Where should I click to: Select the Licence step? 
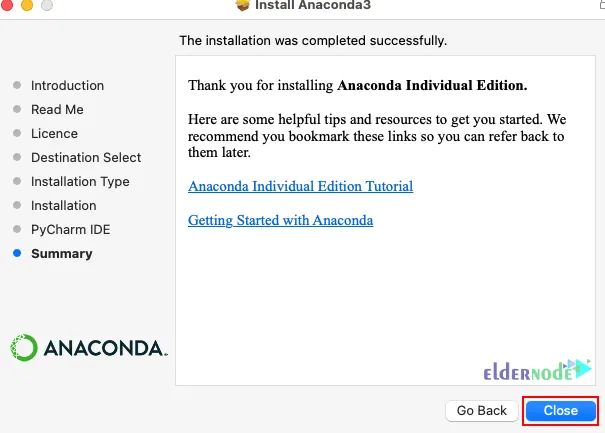point(54,134)
